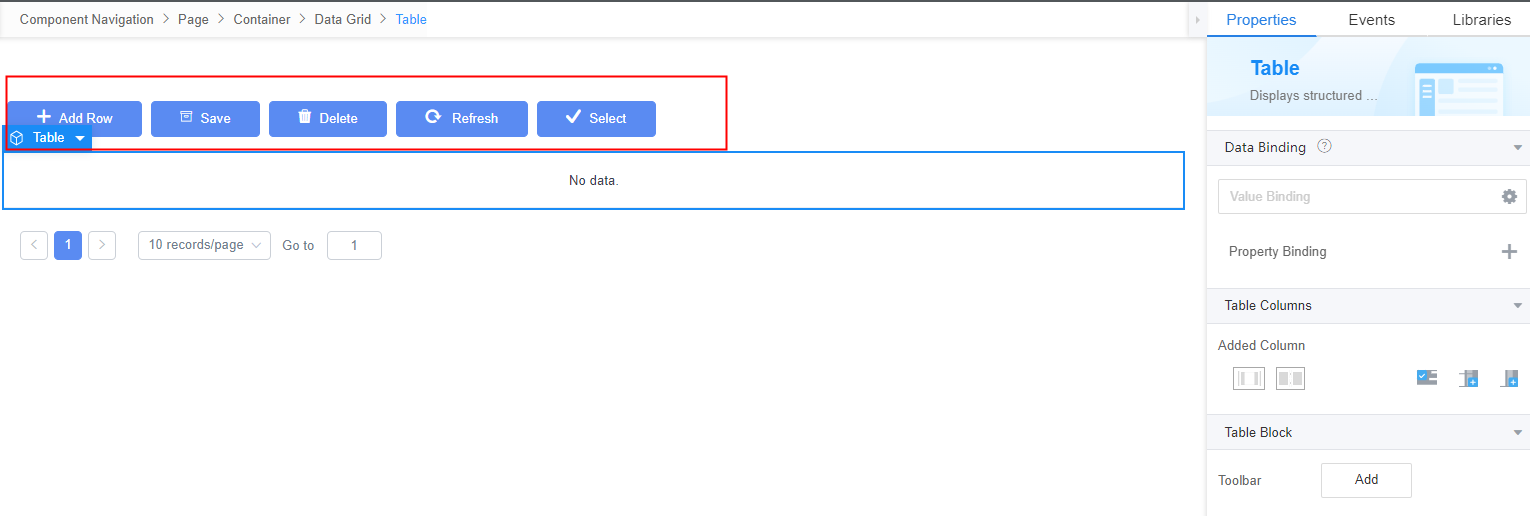
Task: Switch to the Events tab
Action: [x=1371, y=20]
